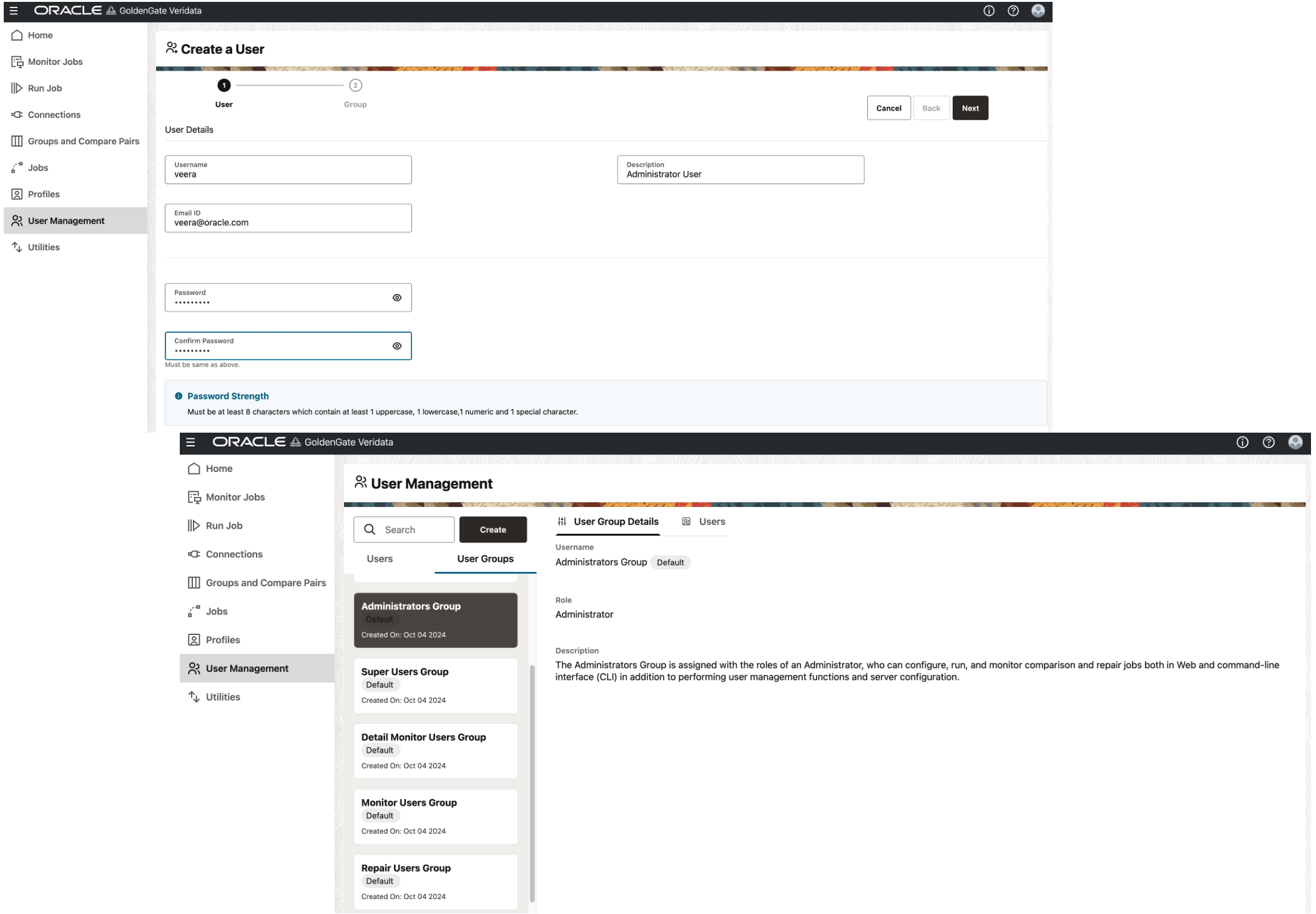This screenshot has width=1316, height=914.
Task: Toggle Confirm Password visibility eye icon
Action: tap(397, 346)
